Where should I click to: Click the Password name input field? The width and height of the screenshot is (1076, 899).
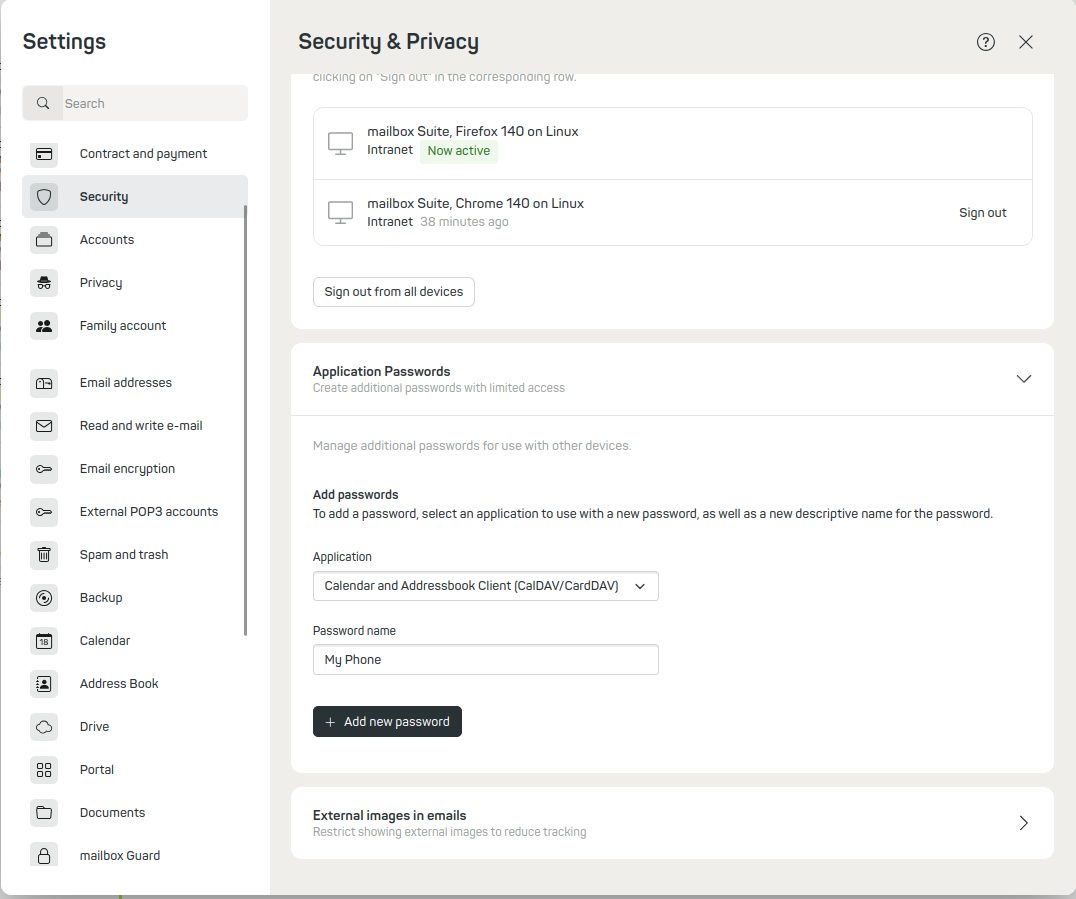coord(485,660)
